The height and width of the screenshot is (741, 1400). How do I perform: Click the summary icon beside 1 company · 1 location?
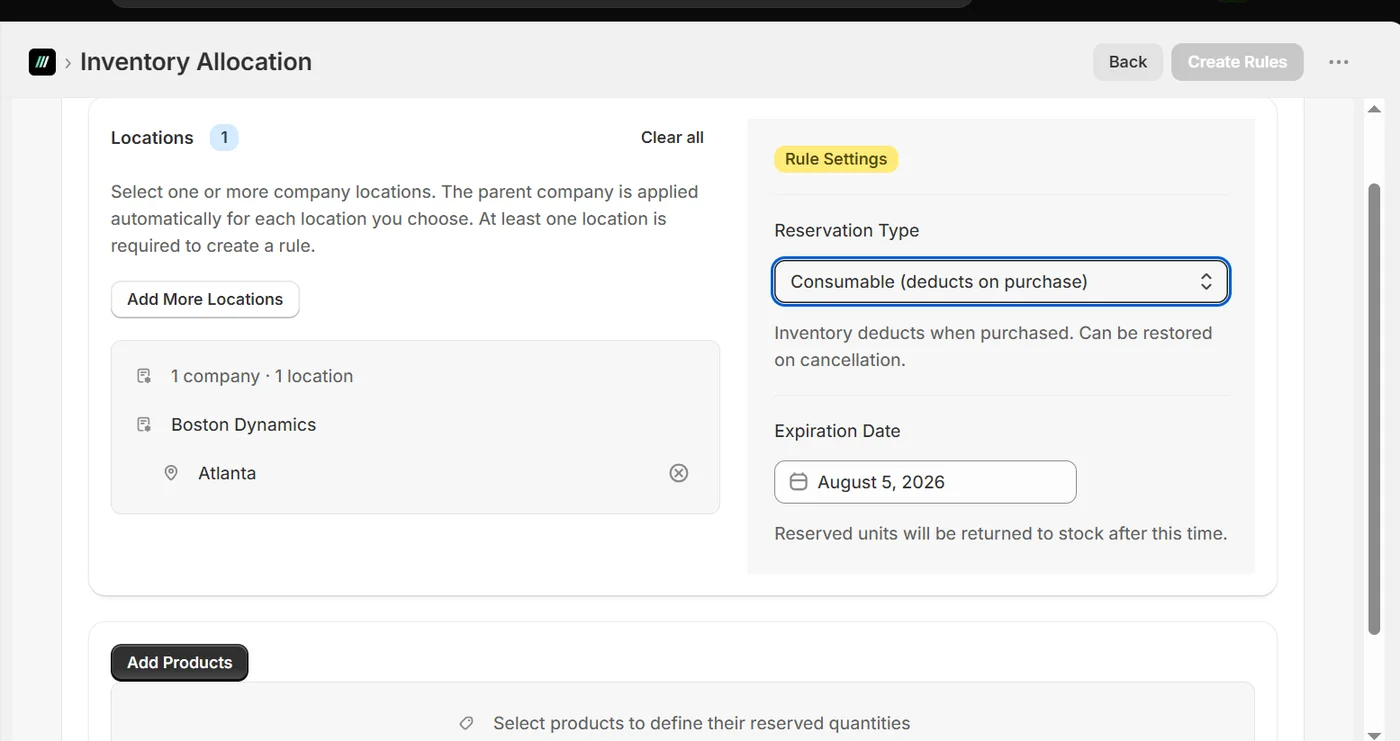point(144,376)
